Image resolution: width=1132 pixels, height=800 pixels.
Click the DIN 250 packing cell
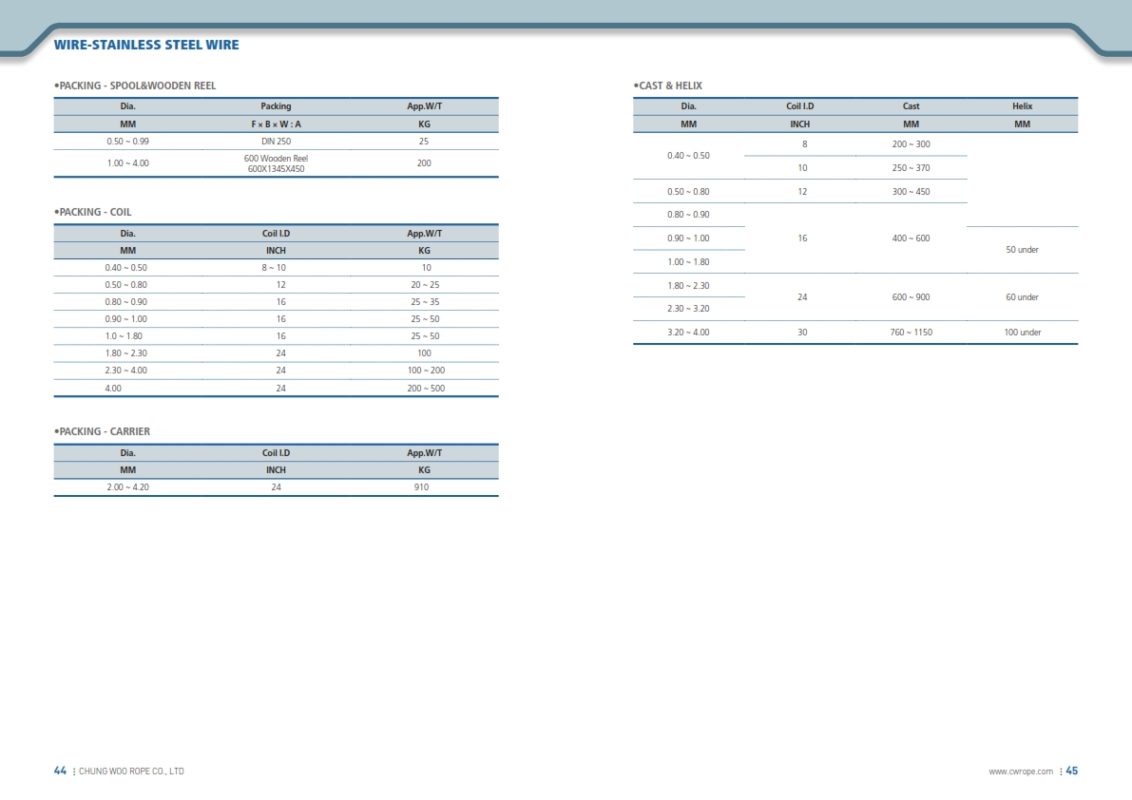(276, 141)
